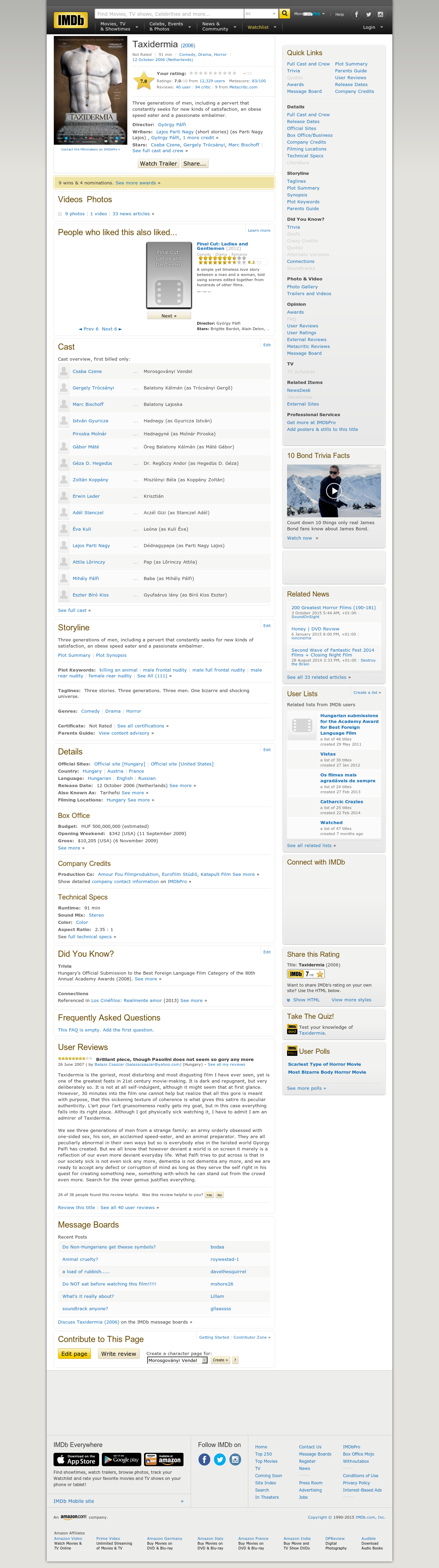The width and height of the screenshot is (439, 1568).
Task: Click the Taxidermia movie poster
Action: [91, 90]
